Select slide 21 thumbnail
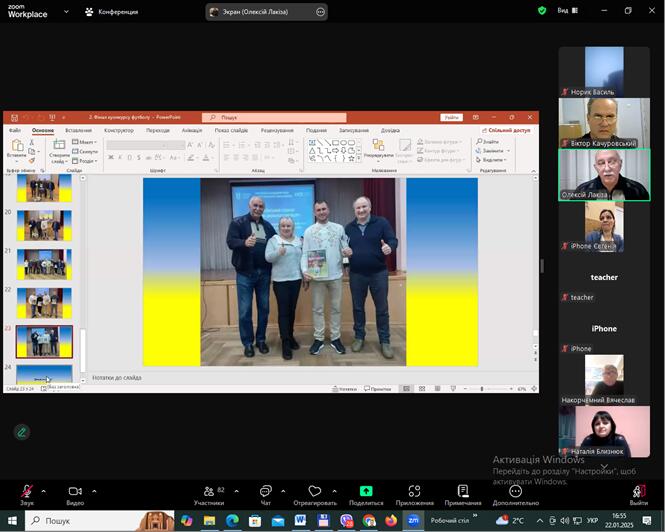Viewport: 665px width, 532px height. [x=44, y=264]
